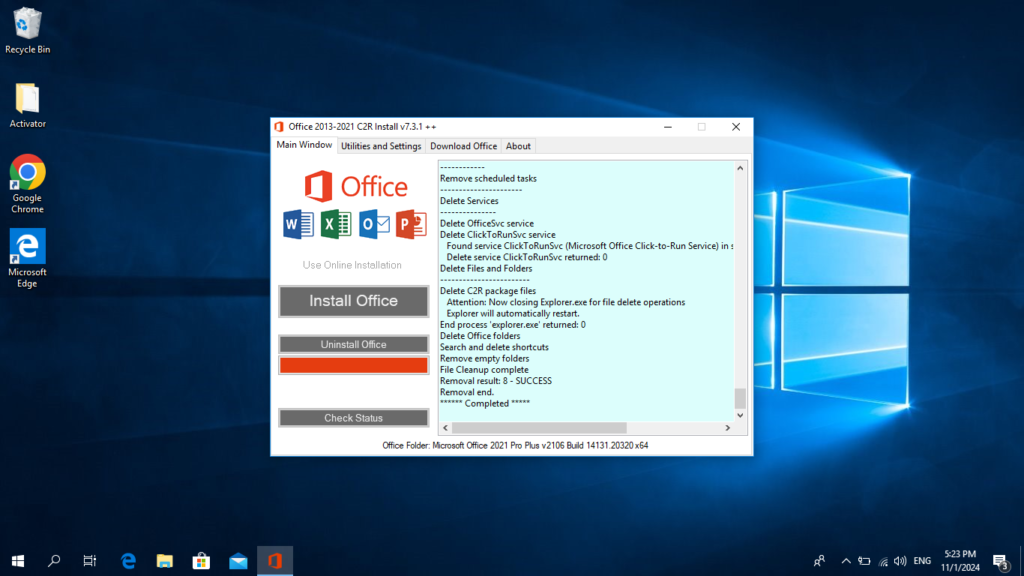Open the network tray icon
1024x576 pixels.
coord(883,561)
